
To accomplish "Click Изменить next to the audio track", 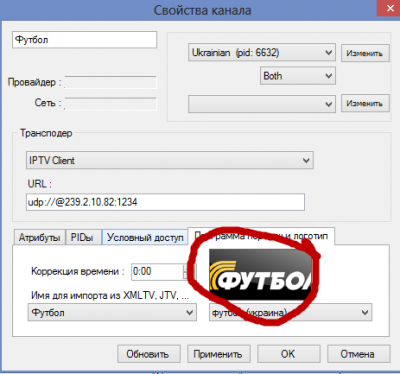I will (x=365, y=53).
